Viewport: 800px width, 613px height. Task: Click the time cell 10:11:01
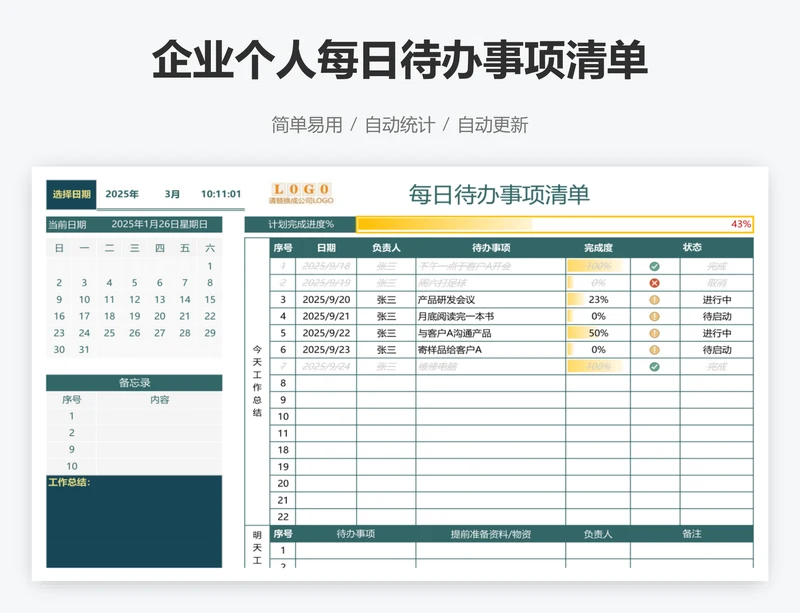pyautogui.click(x=220, y=194)
